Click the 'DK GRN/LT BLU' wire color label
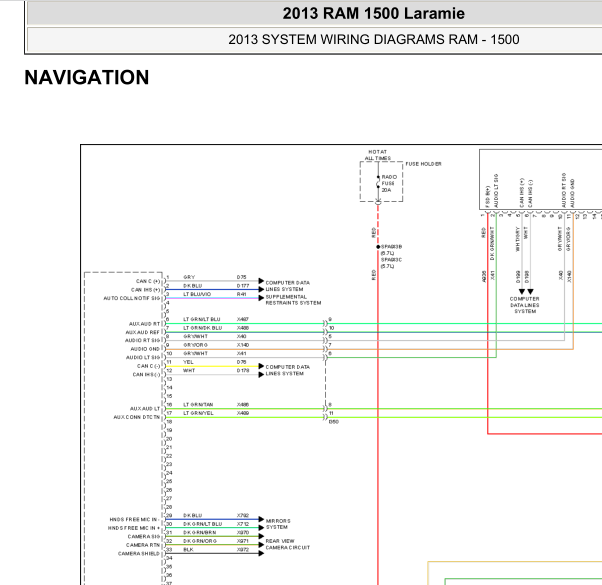This screenshot has height=585, width=602. tap(202, 524)
